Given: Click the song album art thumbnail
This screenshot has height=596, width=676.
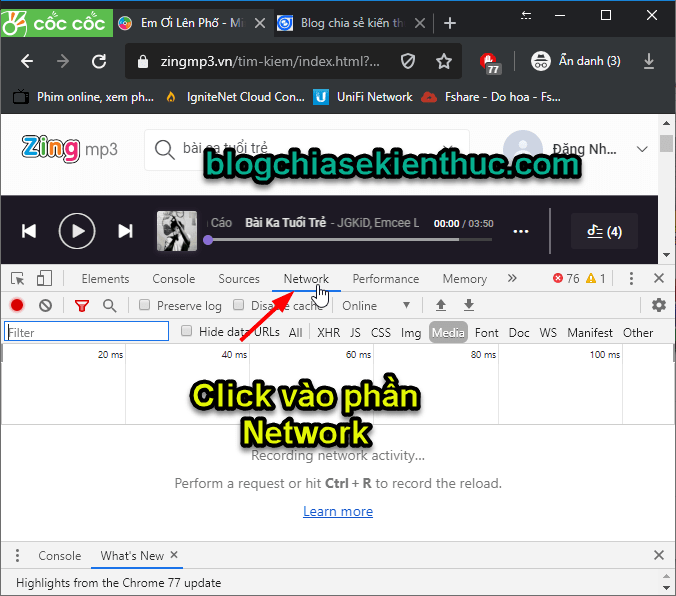Looking at the screenshot, I should (x=177, y=231).
